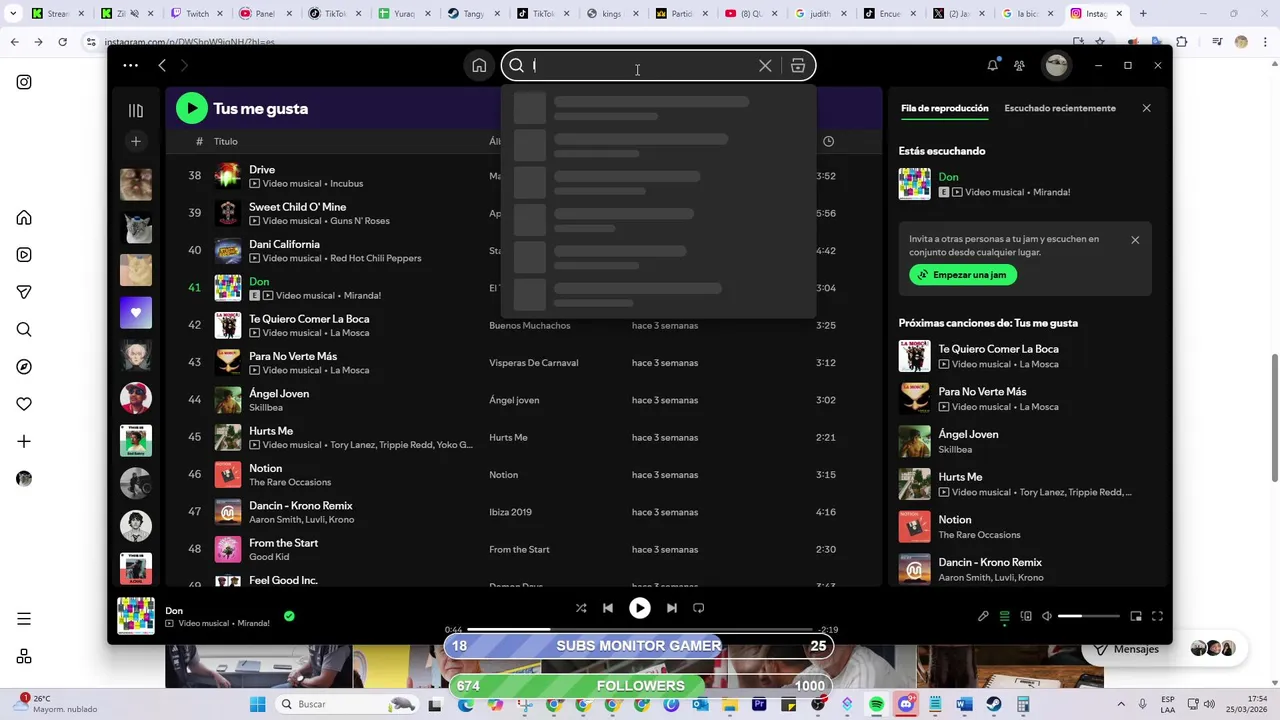The height and width of the screenshot is (720, 1280).
Task: Open the Spotify Browse icon in search bar
Action: coord(798,66)
